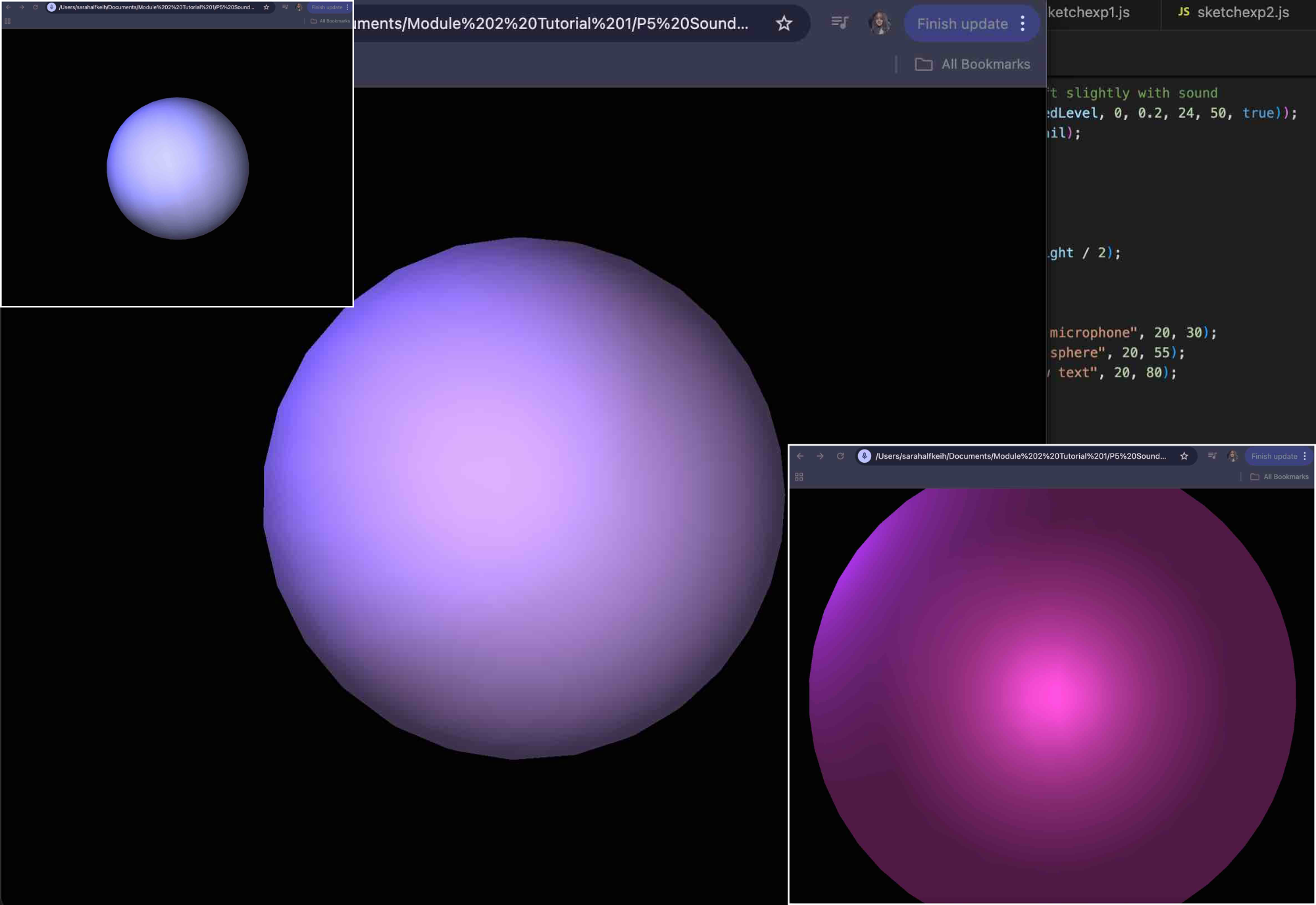The height and width of the screenshot is (905, 1316).
Task: Open three-dot menu in large purple-sphere browser
Action: [1023, 24]
